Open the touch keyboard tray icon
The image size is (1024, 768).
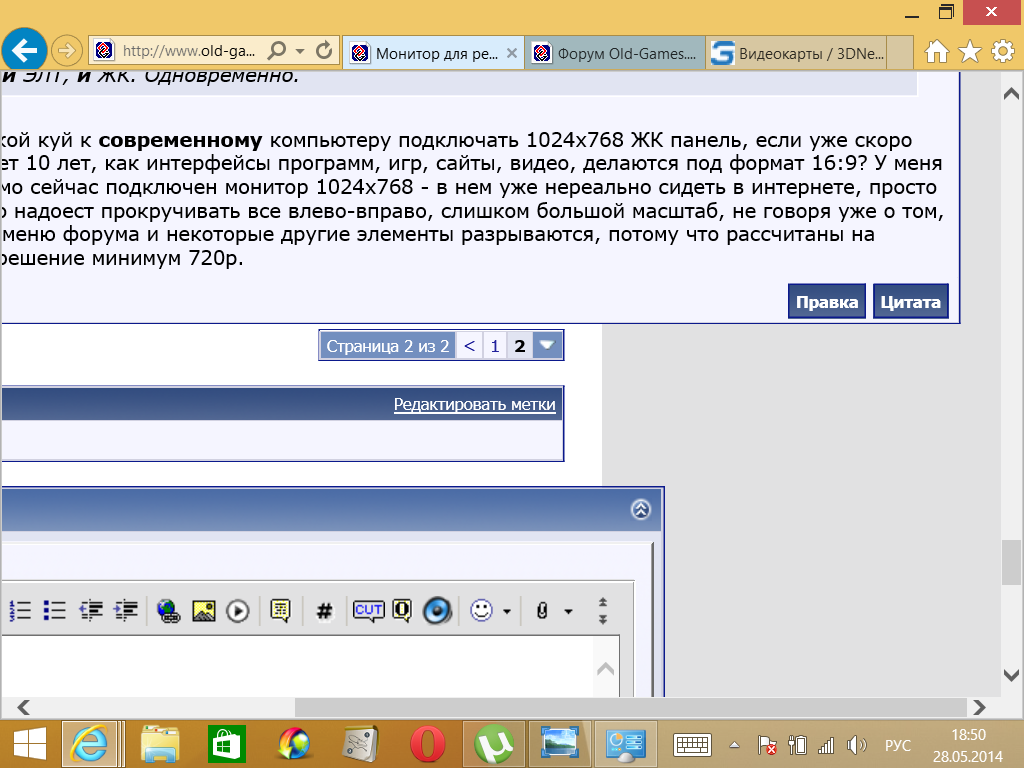point(692,744)
